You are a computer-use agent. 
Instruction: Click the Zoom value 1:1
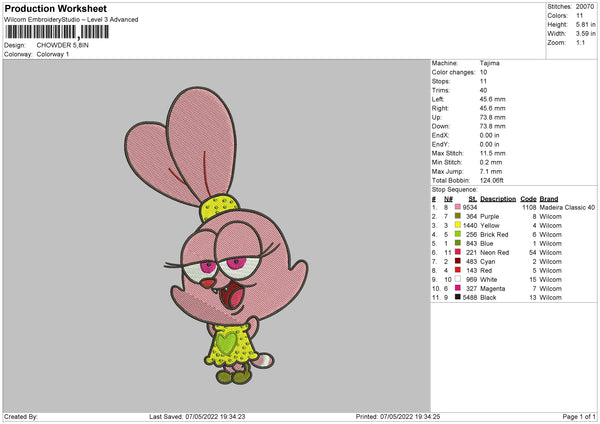tap(580, 42)
